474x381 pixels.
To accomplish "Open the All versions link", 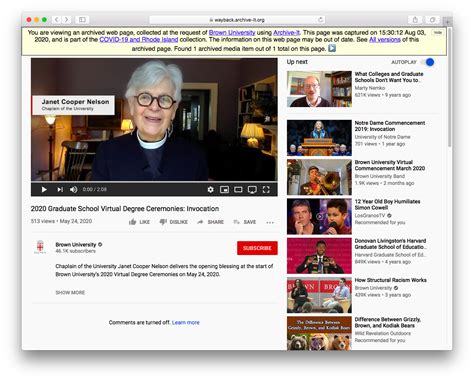I will tap(385, 40).
